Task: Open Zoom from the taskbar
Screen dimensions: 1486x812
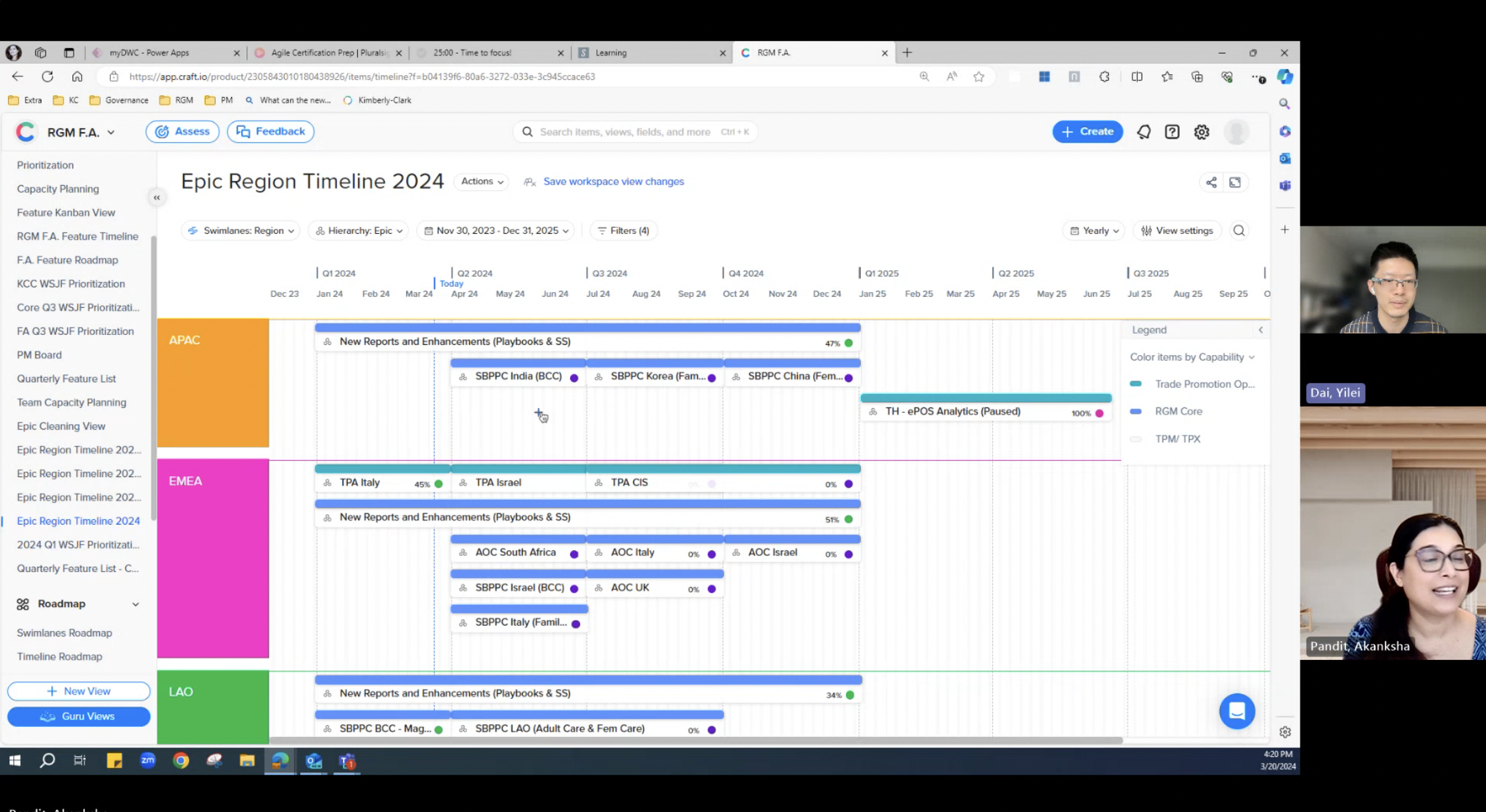Action: pyautogui.click(x=147, y=760)
